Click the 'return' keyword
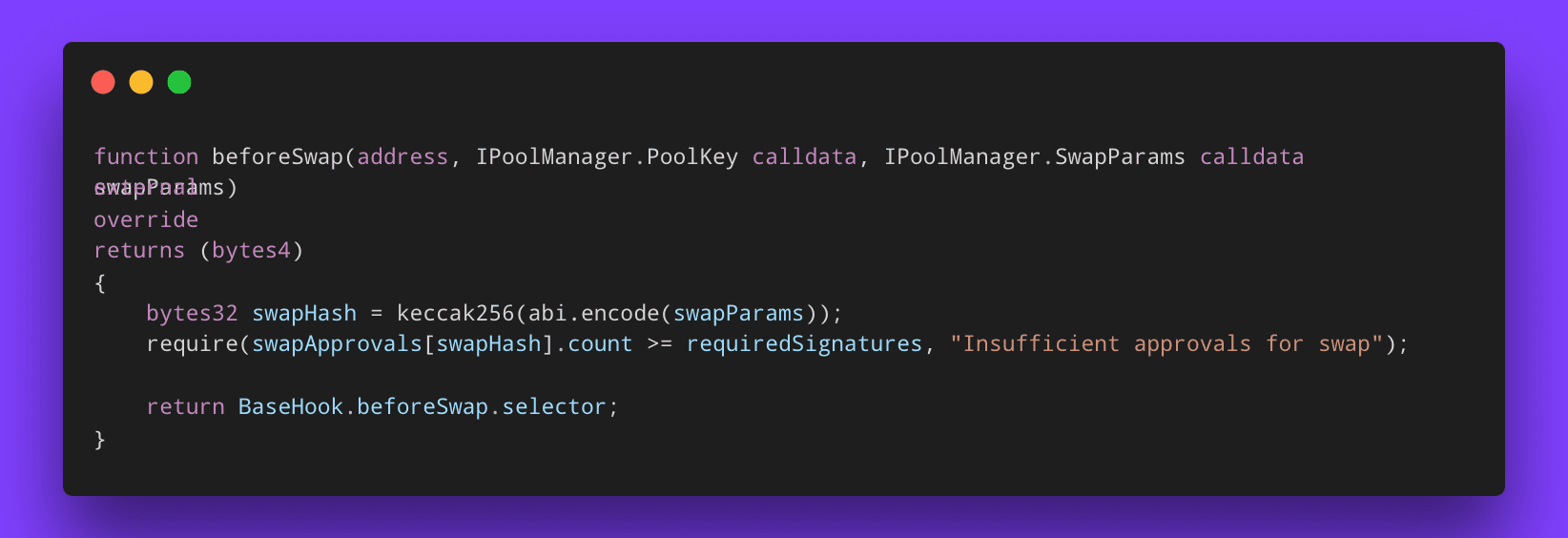The height and width of the screenshot is (538, 1568). pos(185,407)
